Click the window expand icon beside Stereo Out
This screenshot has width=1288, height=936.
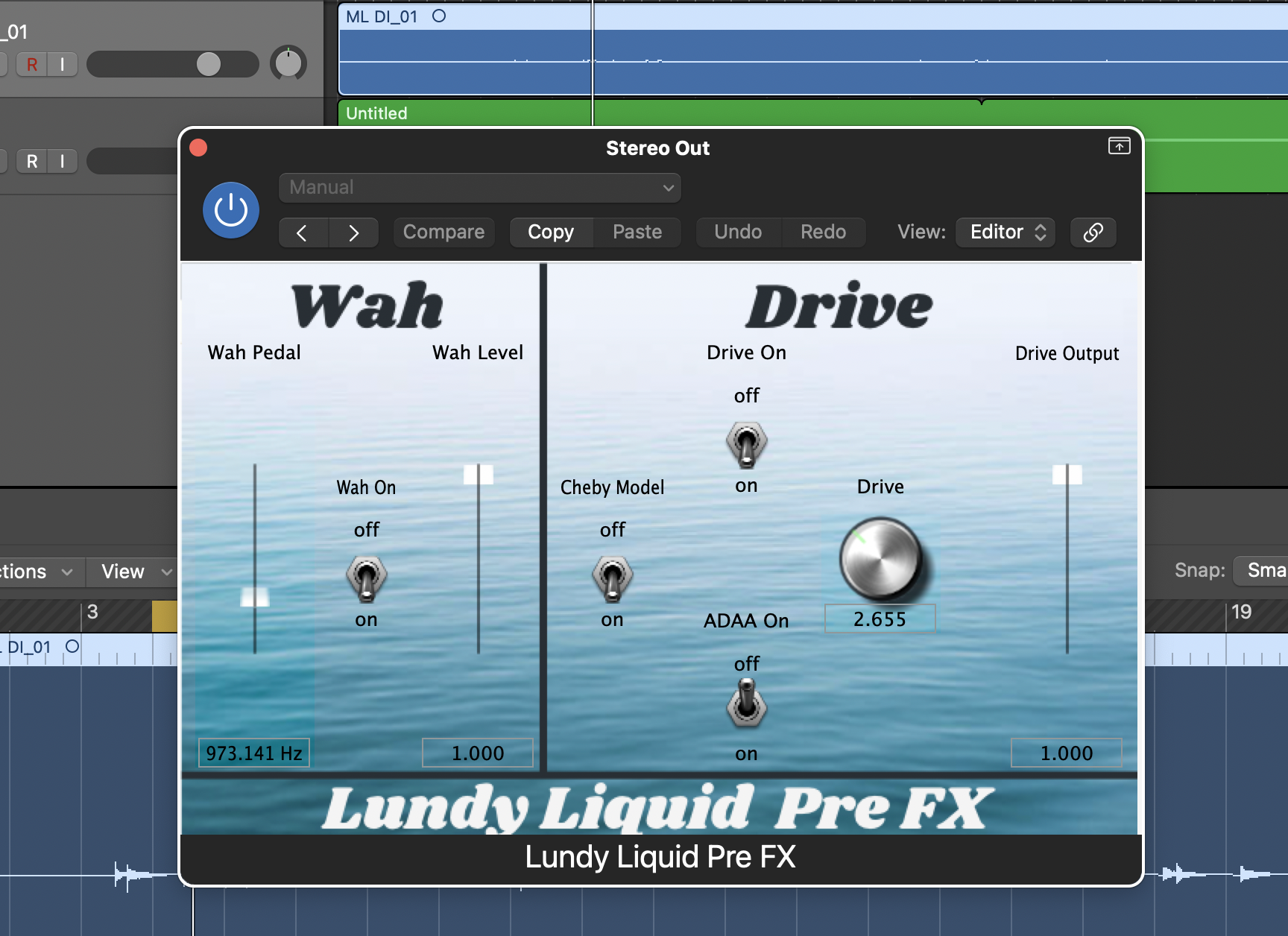point(1119,146)
